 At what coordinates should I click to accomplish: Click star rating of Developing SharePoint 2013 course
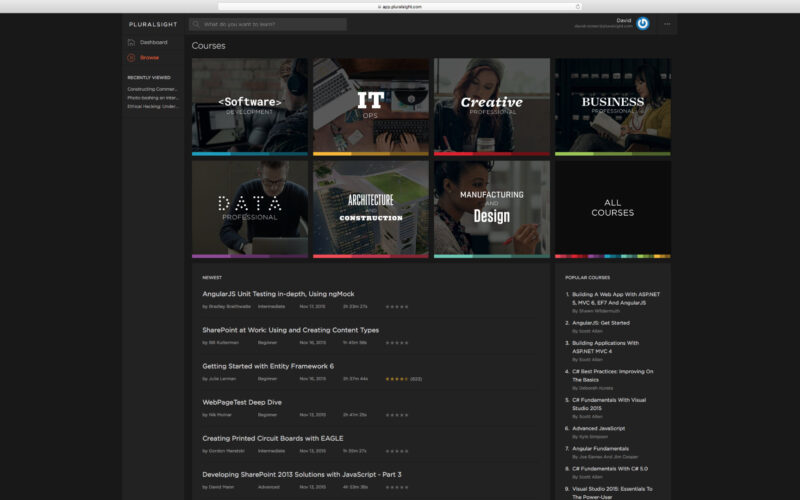click(x=396, y=487)
